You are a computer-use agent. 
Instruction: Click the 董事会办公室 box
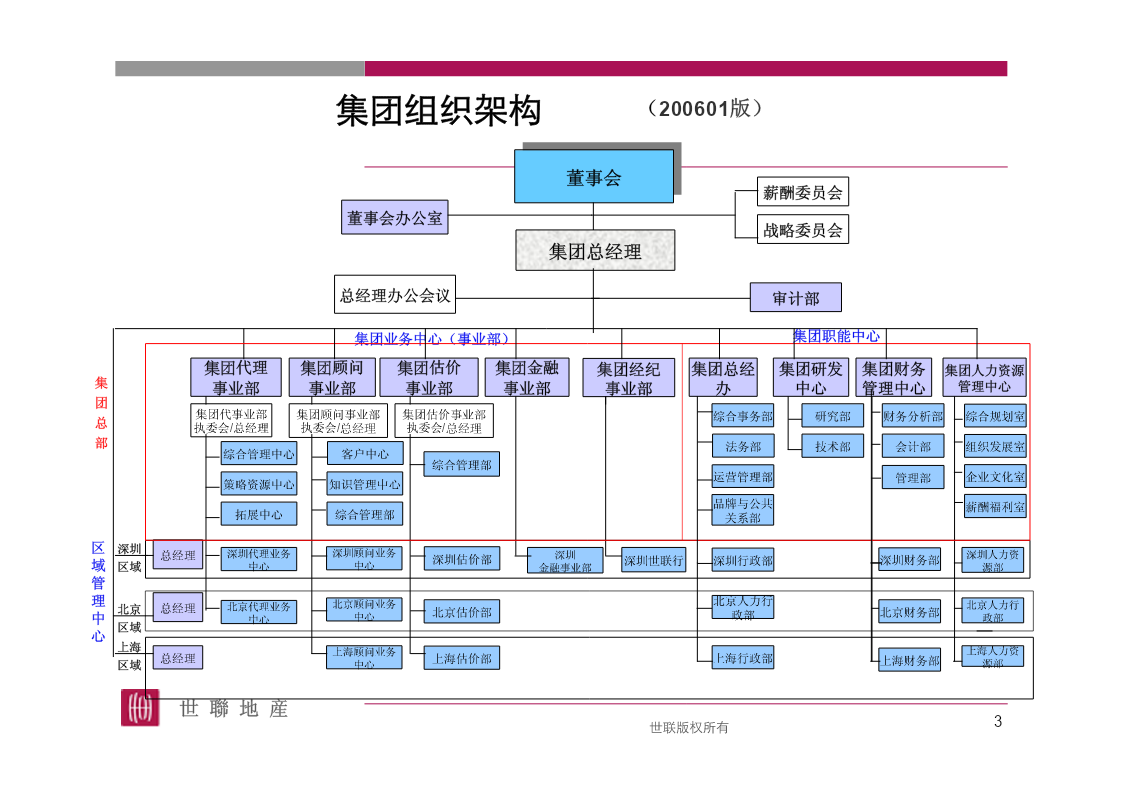pyautogui.click(x=395, y=218)
